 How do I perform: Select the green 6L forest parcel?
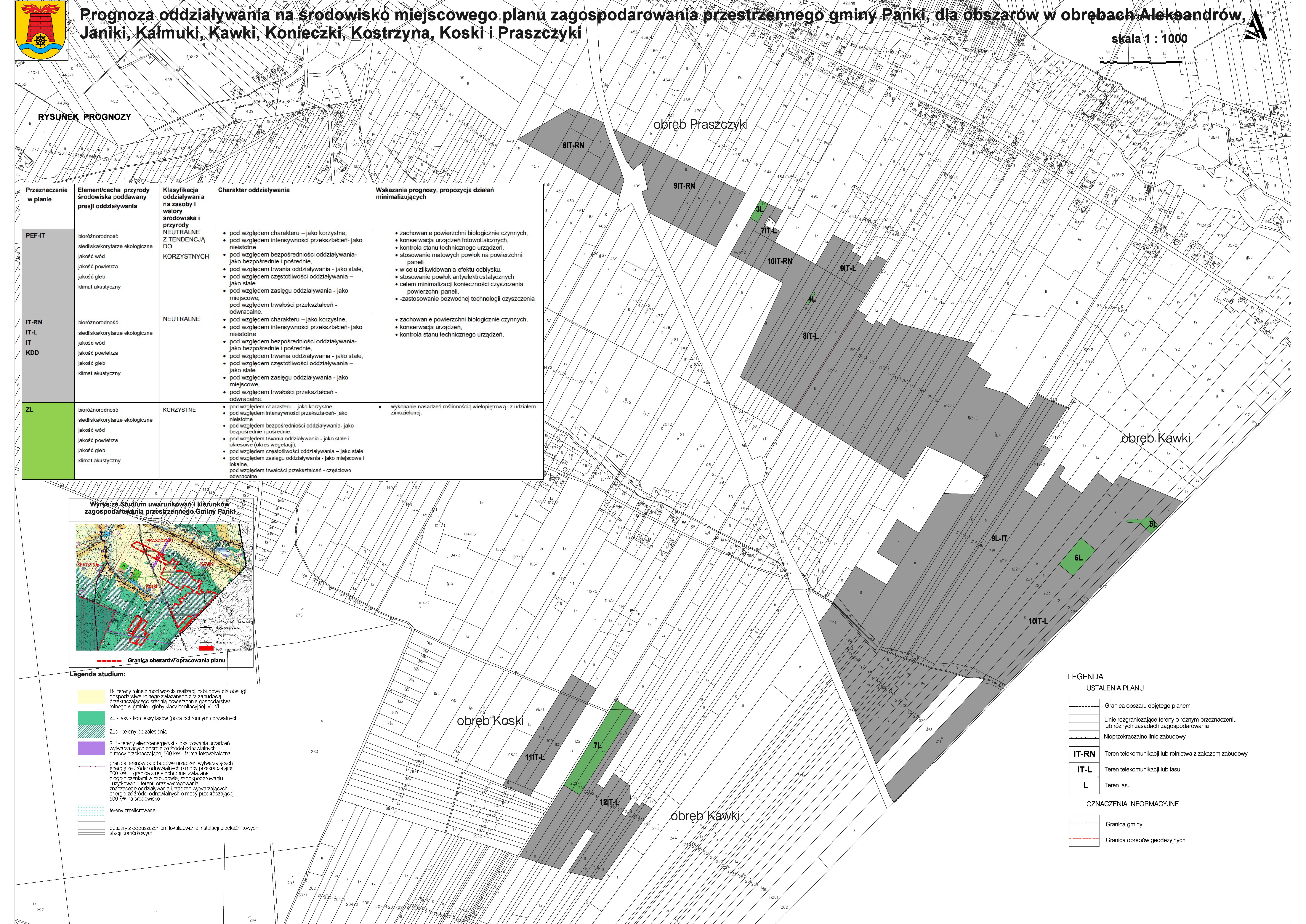pyautogui.click(x=1077, y=558)
